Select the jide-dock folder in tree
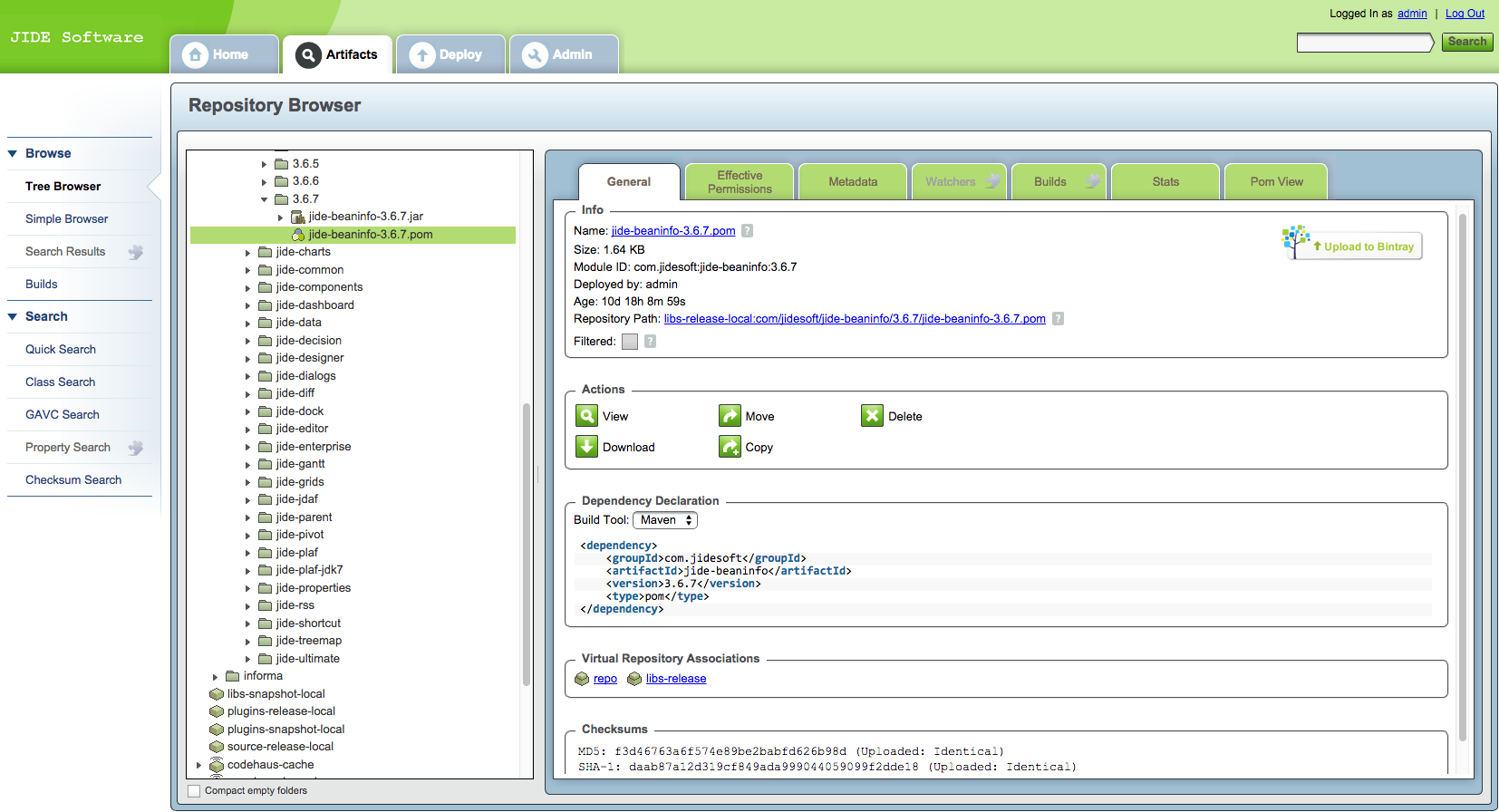The height and width of the screenshot is (812, 1499). [x=300, y=411]
